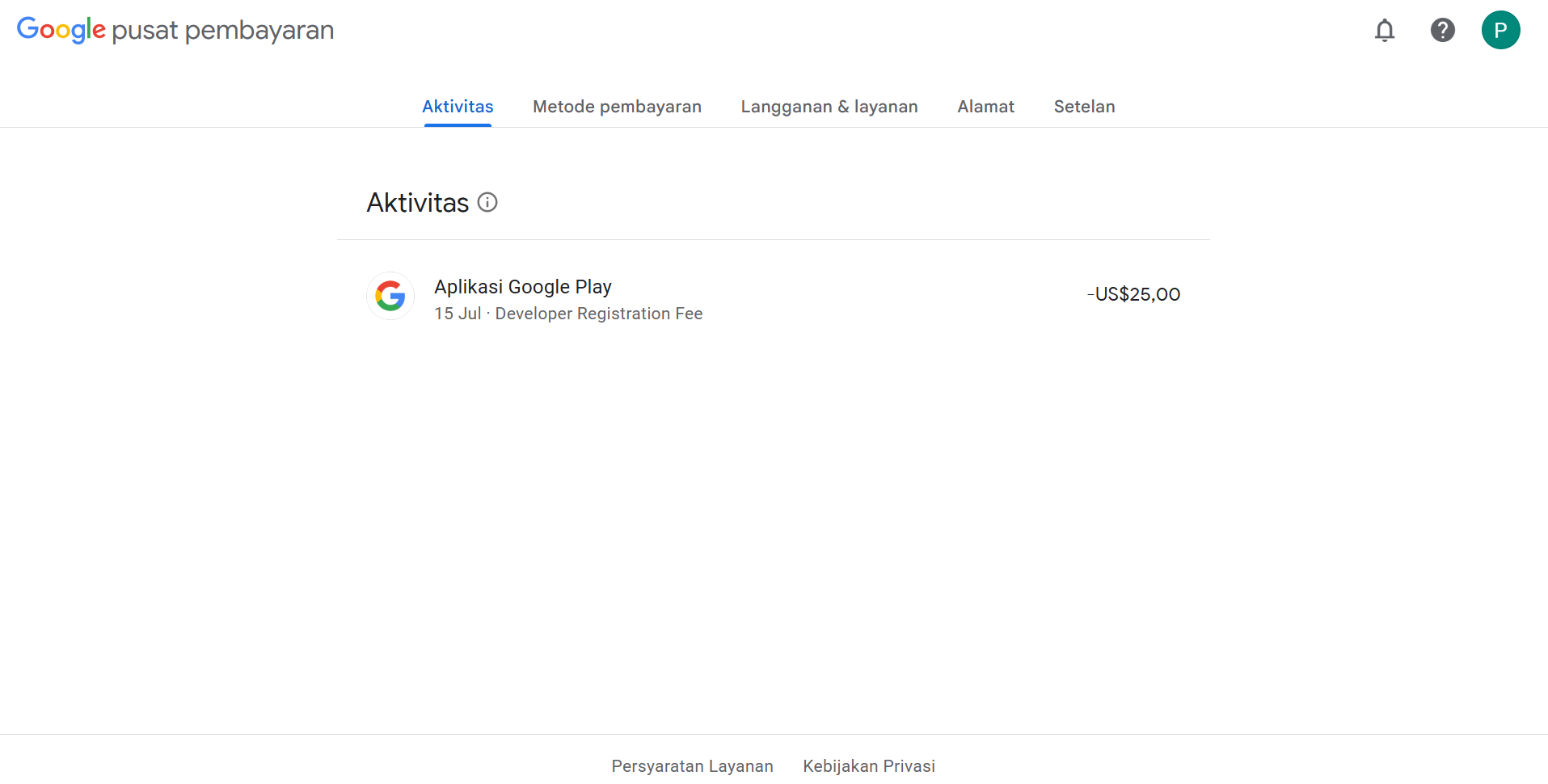The width and height of the screenshot is (1548, 784).
Task: Click the Google G icon of the transaction
Action: pos(390,296)
